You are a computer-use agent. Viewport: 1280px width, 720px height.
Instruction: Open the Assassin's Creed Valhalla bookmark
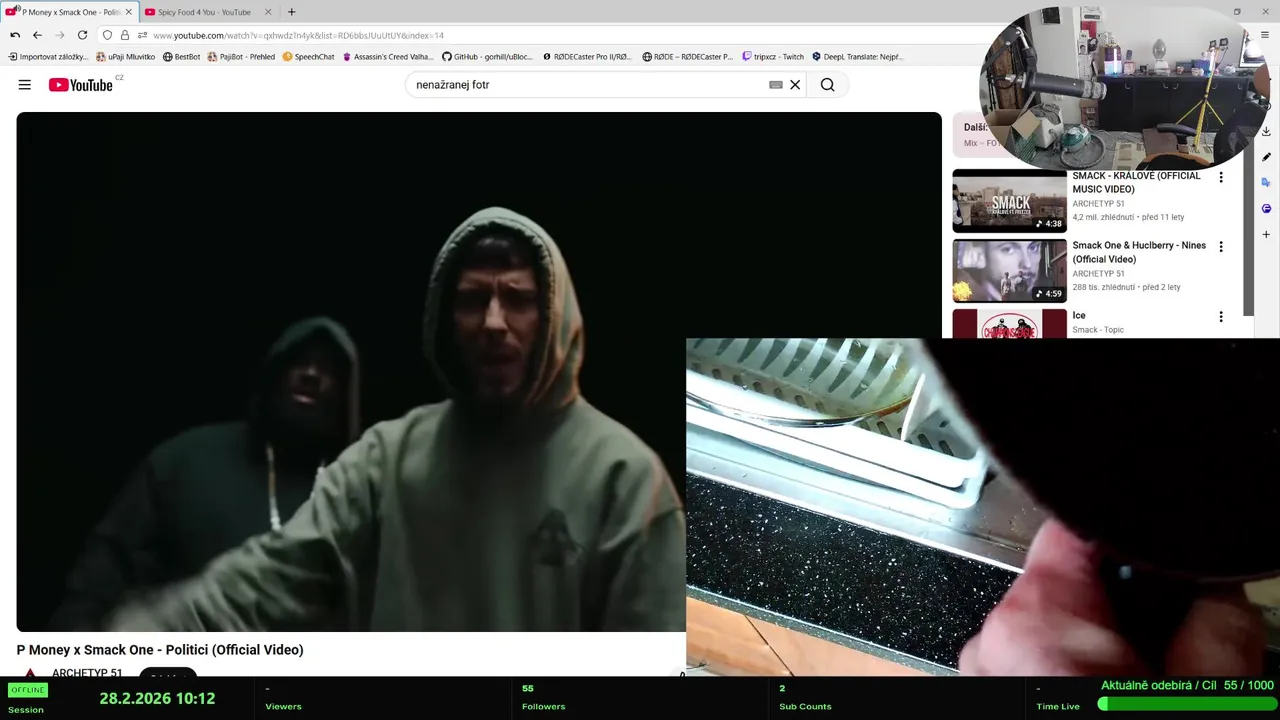click(388, 57)
